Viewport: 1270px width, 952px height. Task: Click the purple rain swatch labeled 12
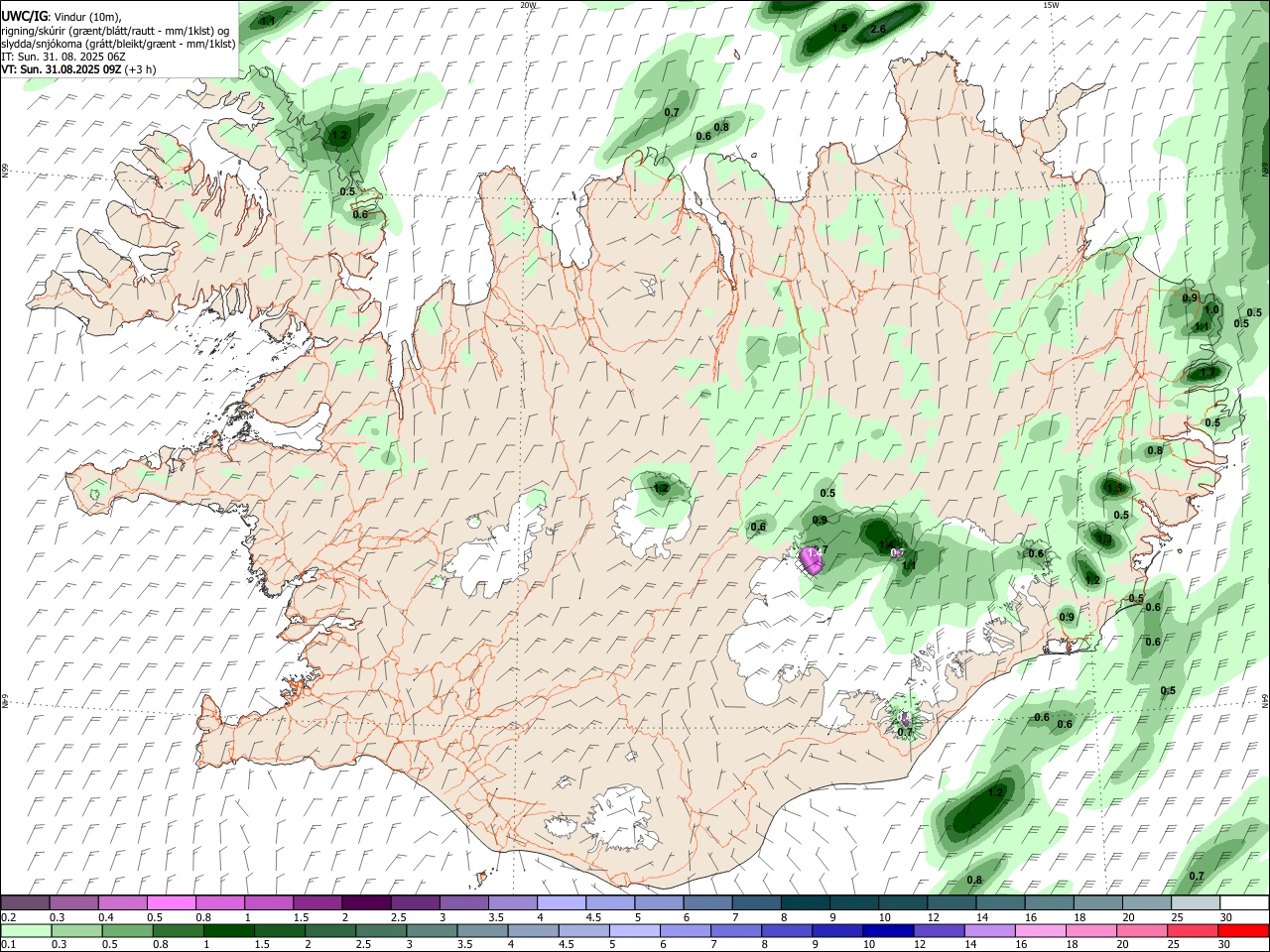pyautogui.click(x=939, y=931)
